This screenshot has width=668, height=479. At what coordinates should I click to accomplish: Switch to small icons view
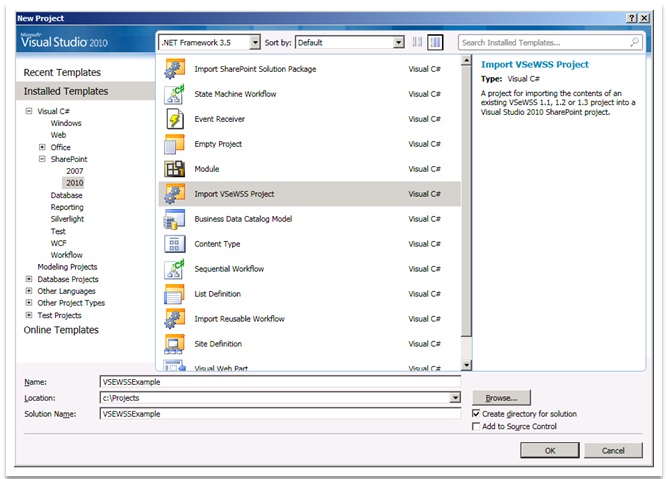click(418, 42)
